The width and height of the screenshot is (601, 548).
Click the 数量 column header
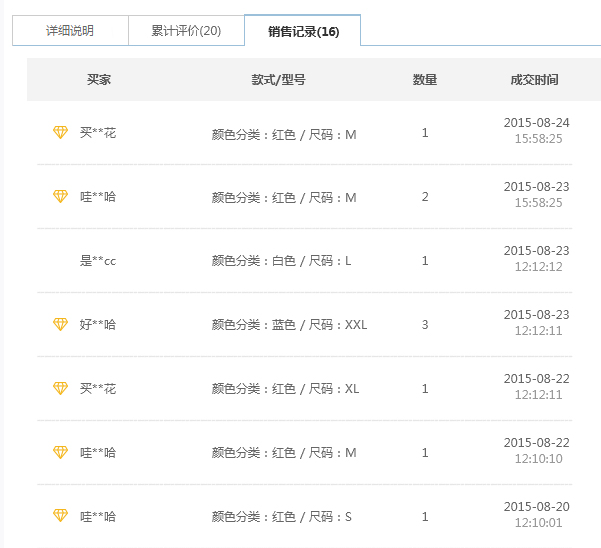(425, 80)
